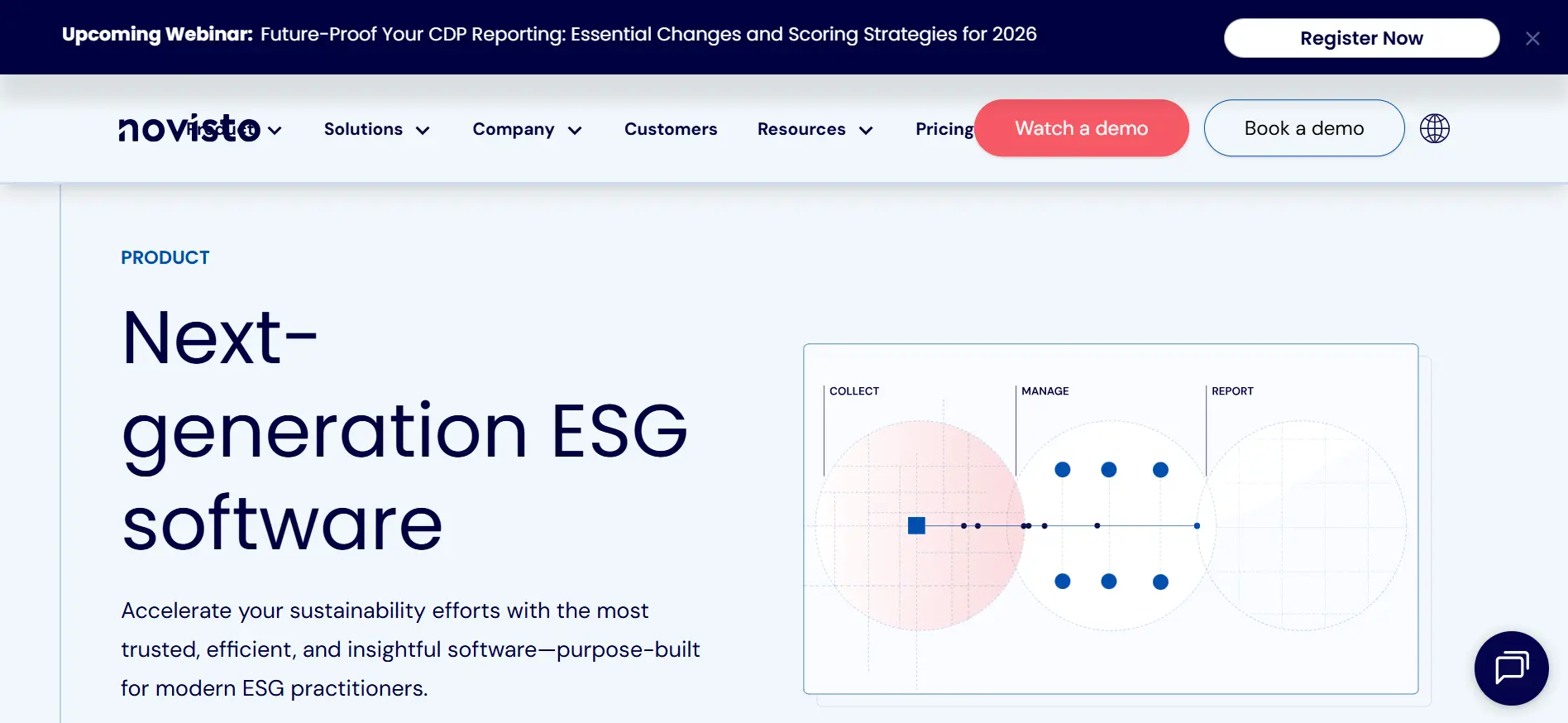Viewport: 1568px width, 723px height.
Task: Click the Upcoming Webinar banner text
Action: tap(549, 34)
